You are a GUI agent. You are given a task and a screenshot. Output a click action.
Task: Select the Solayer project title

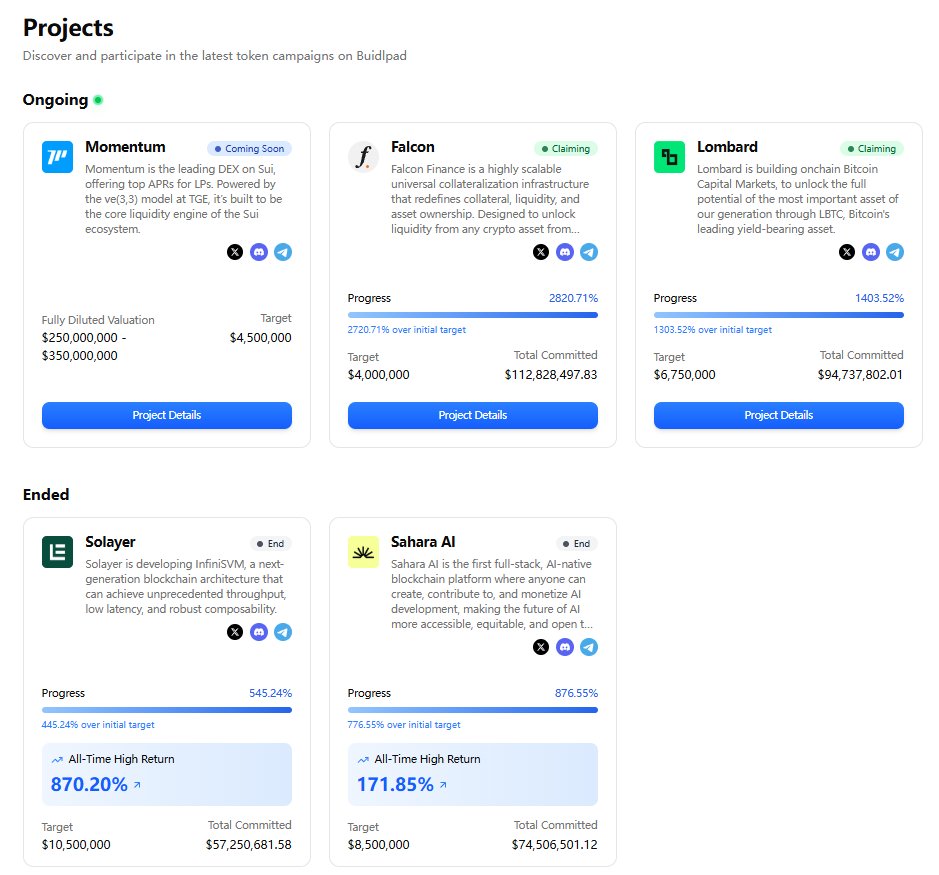[110, 542]
